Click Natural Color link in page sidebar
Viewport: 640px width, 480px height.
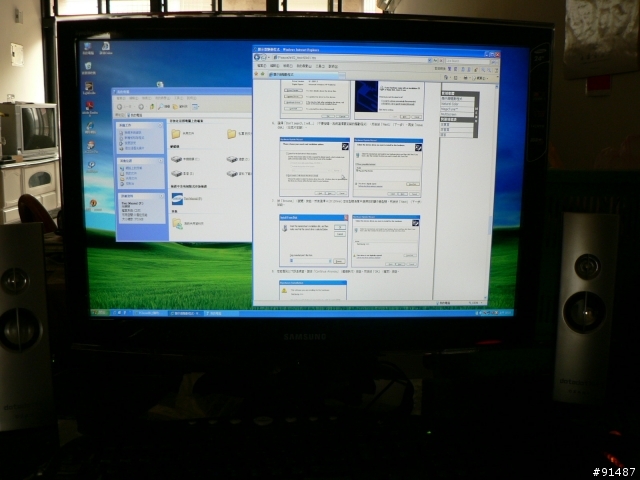coord(450,104)
